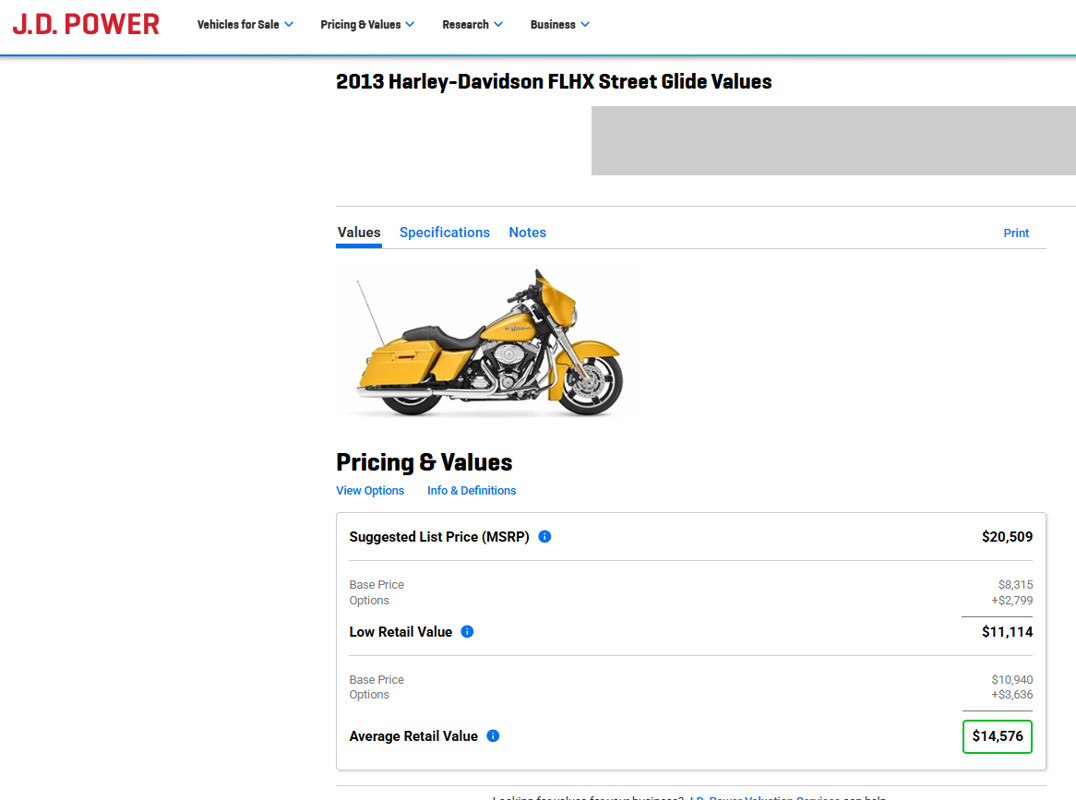Click the Print link
Screen dimensions: 1076x800
(1016, 233)
